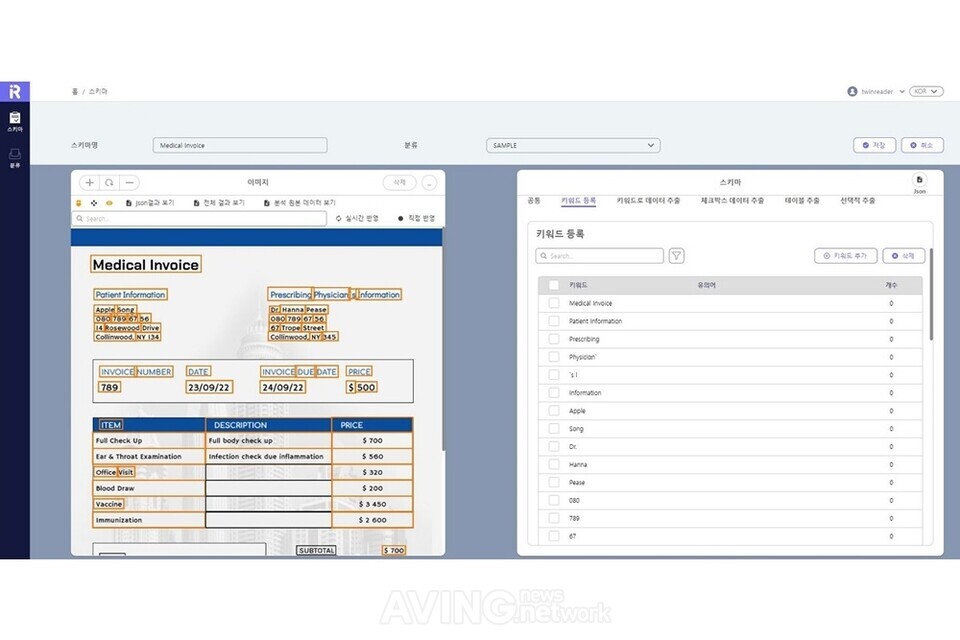The width and height of the screenshot is (960, 640).
Task: Click the rotate image icon
Action: 109,183
